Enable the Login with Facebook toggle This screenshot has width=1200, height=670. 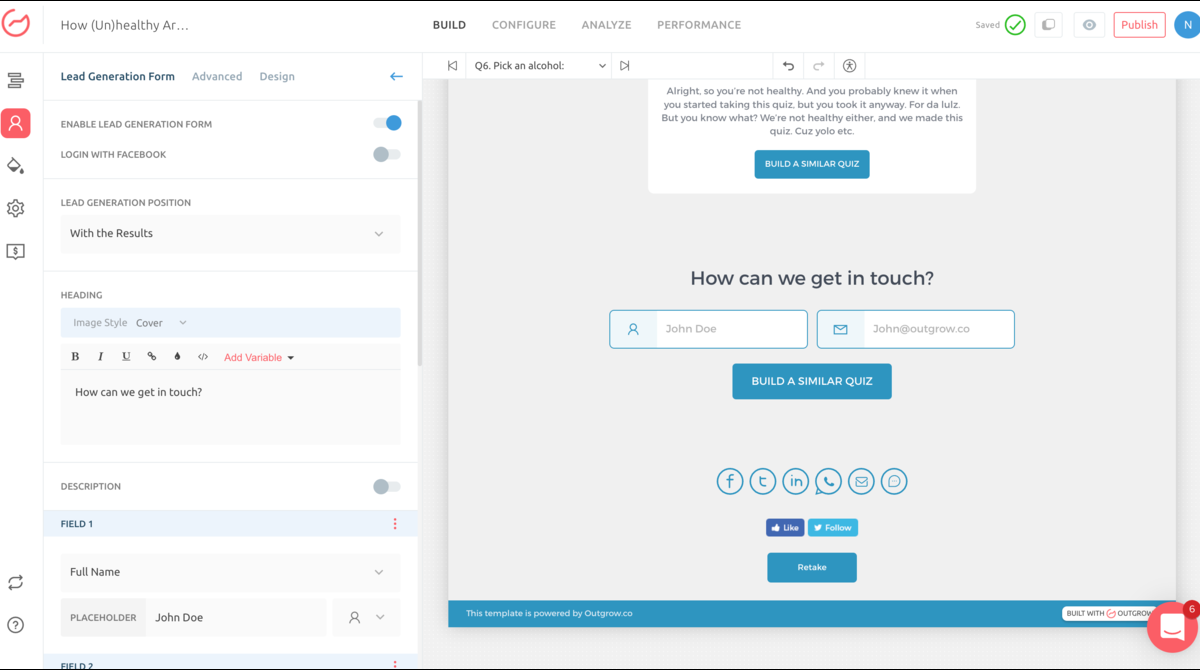tap(387, 155)
